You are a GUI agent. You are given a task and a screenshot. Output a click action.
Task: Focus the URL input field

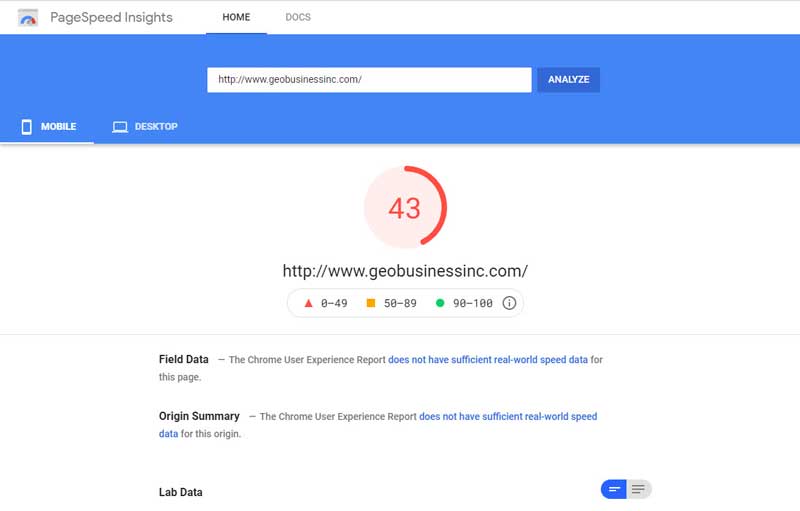click(x=369, y=80)
